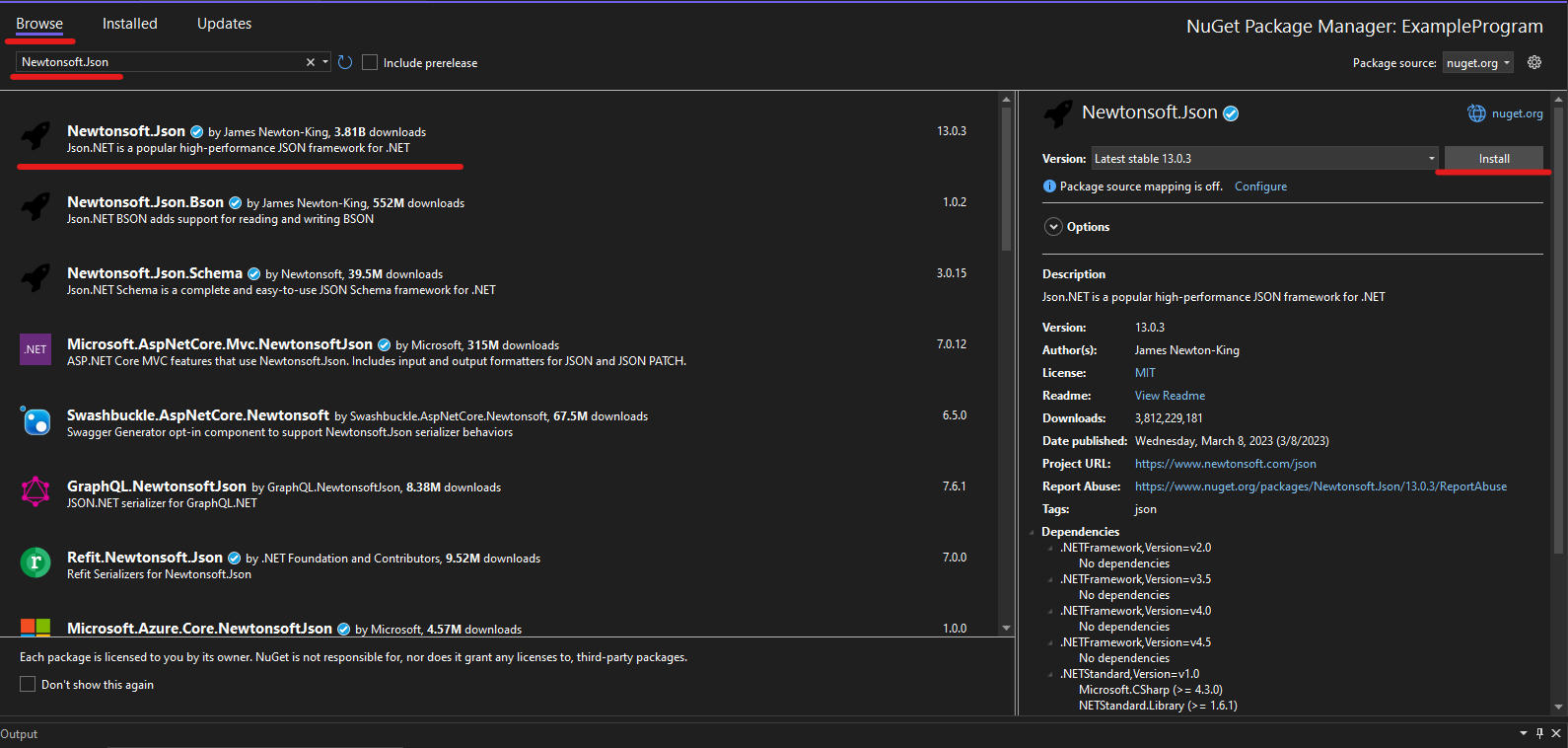The image size is (1568, 748).
Task: Click the Newtonsoft.Json.Schema rocket icon
Action: click(x=36, y=277)
